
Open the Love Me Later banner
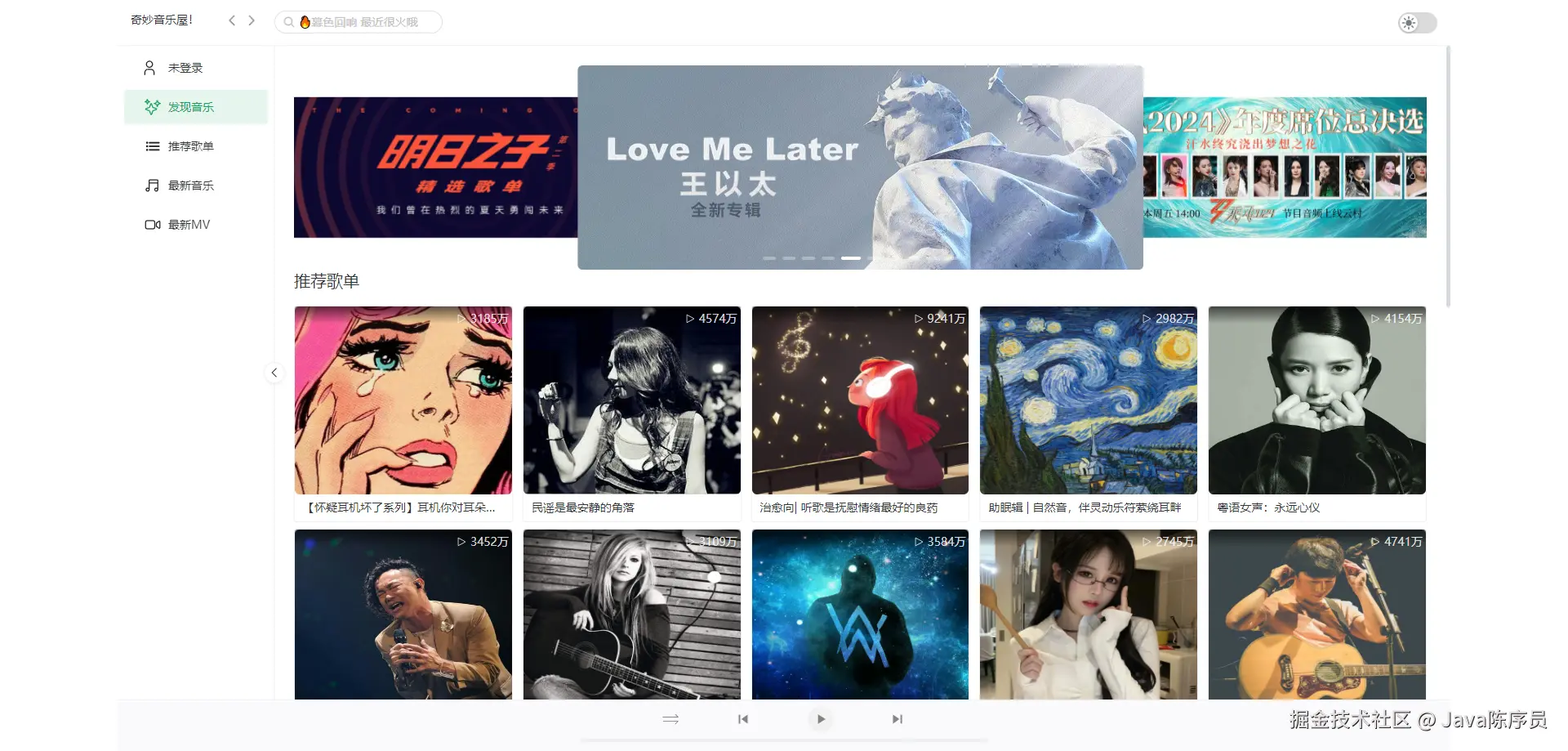(x=860, y=168)
